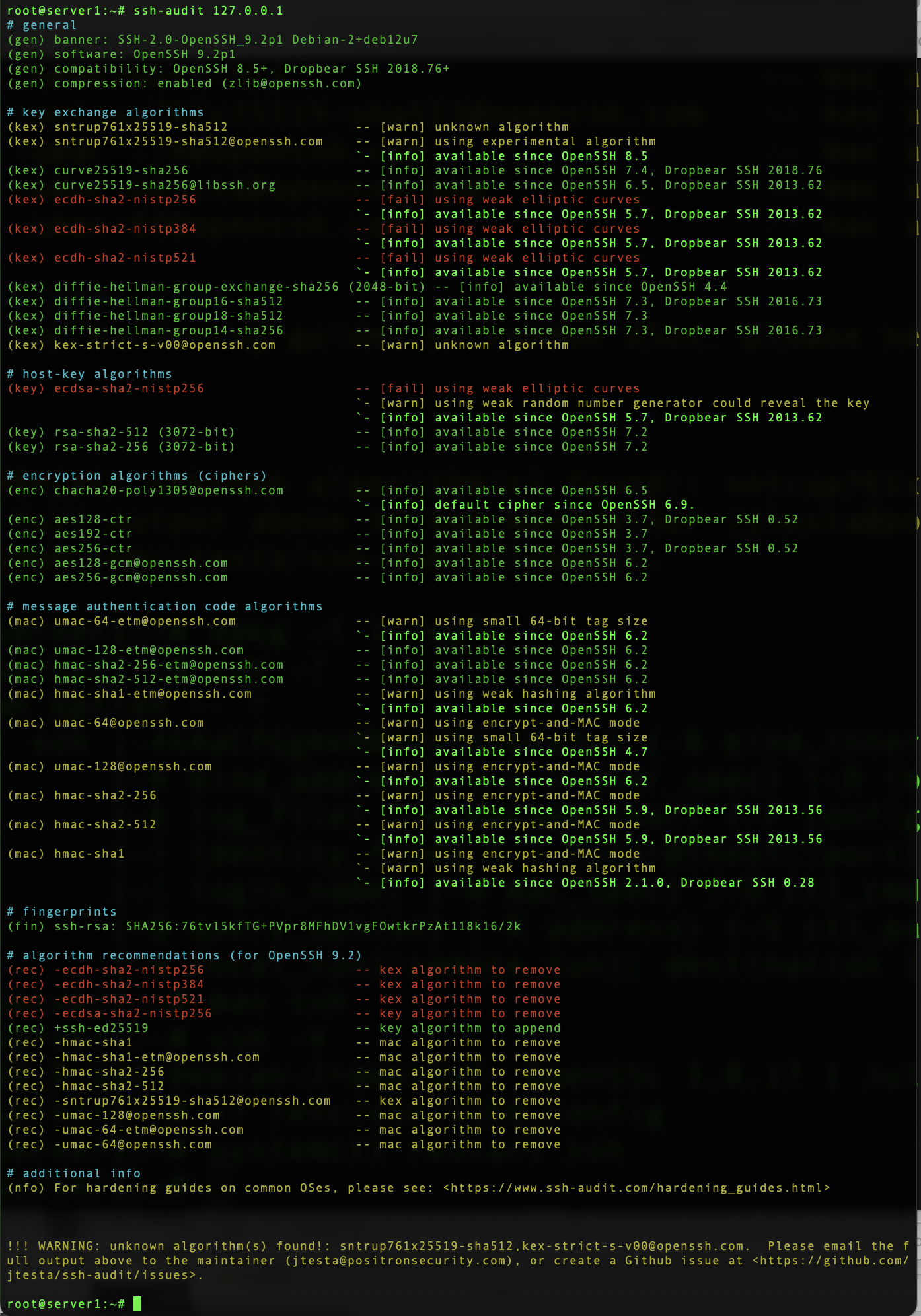
Task: Click the terminal cursor at the last prompt
Action: click(137, 1303)
